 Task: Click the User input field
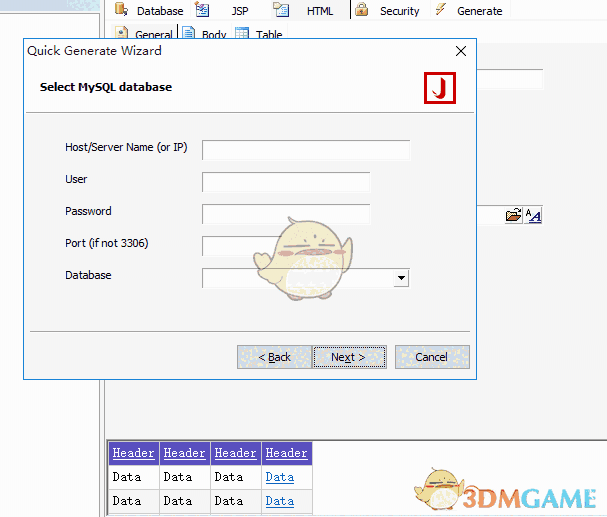click(286, 182)
